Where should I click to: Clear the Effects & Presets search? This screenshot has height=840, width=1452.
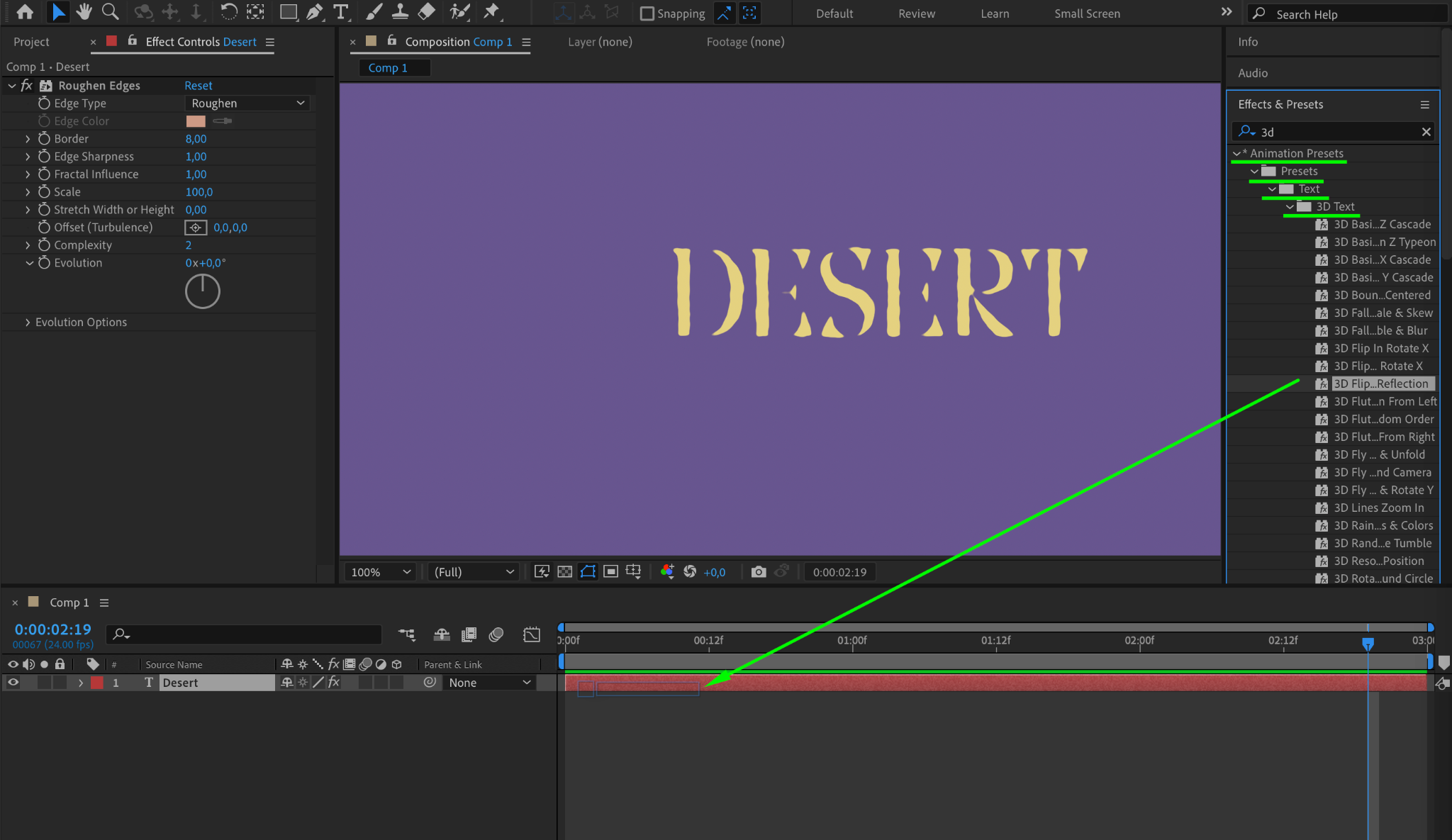pos(1426,132)
